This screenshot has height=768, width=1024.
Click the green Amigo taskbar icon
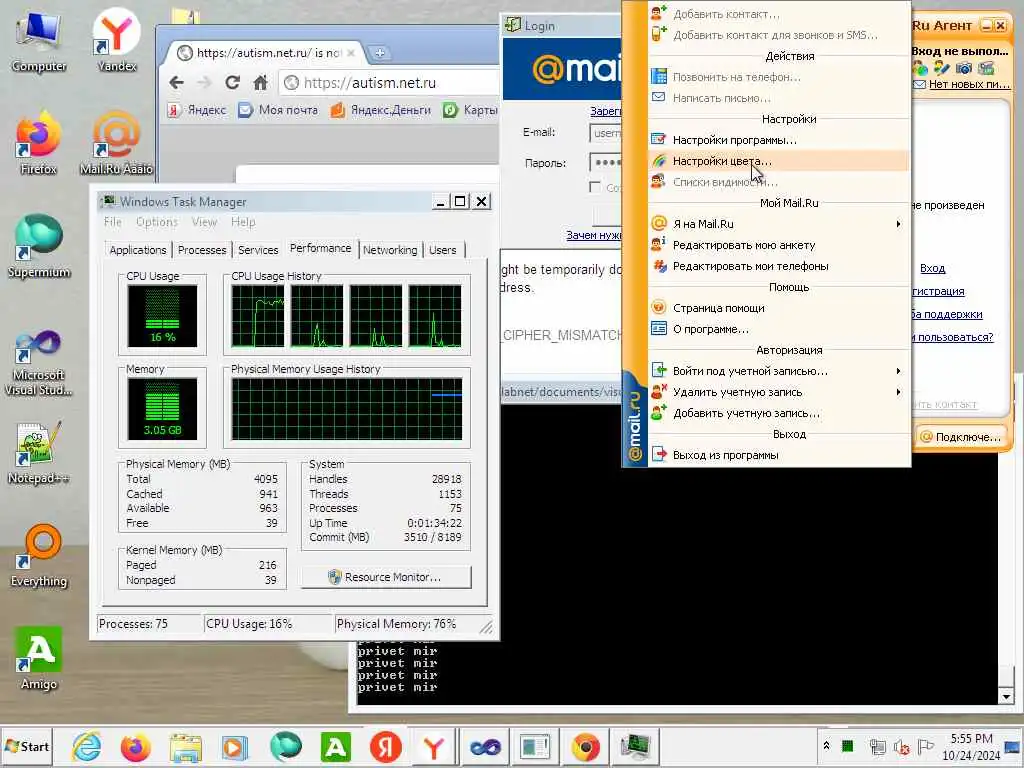(336, 747)
